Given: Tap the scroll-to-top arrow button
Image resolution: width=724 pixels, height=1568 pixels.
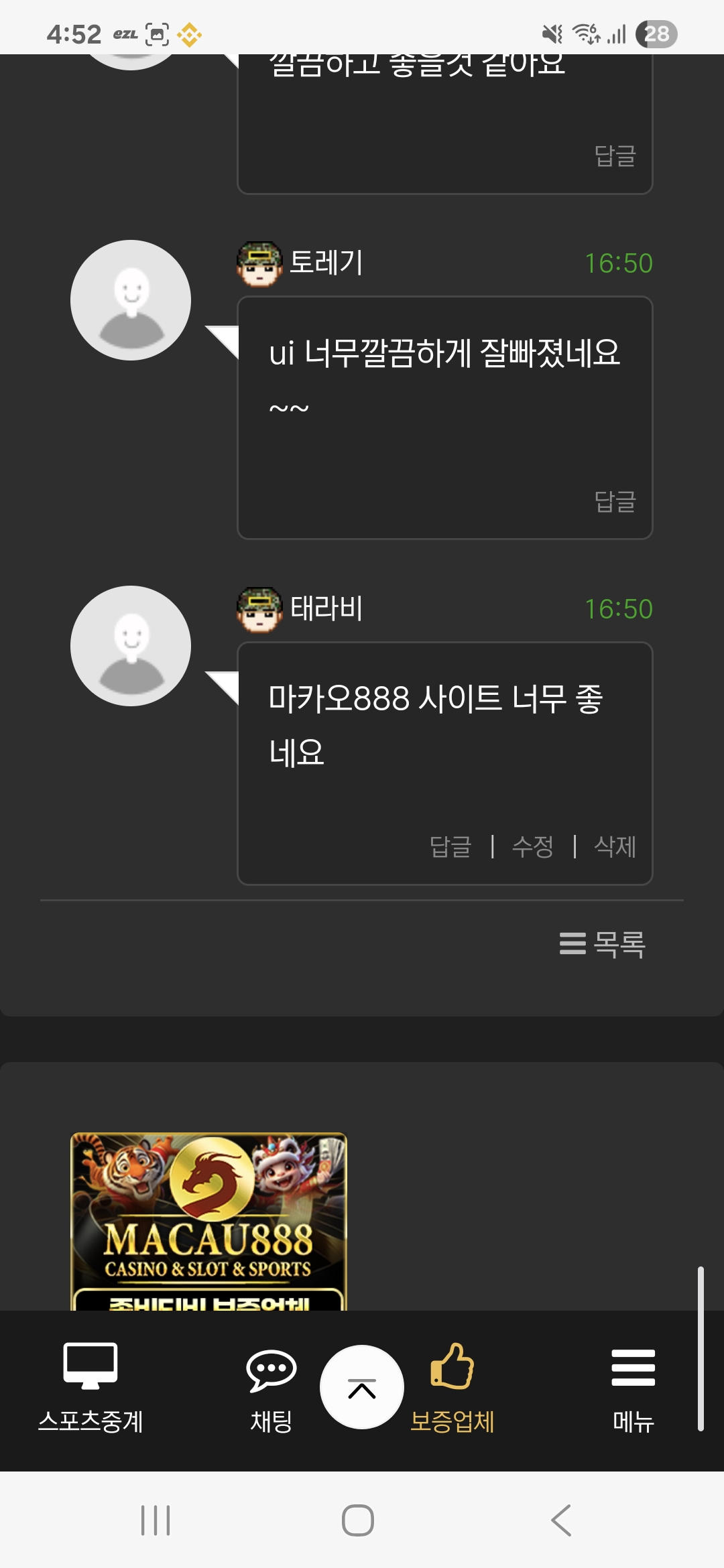Looking at the screenshot, I should (x=362, y=1387).
